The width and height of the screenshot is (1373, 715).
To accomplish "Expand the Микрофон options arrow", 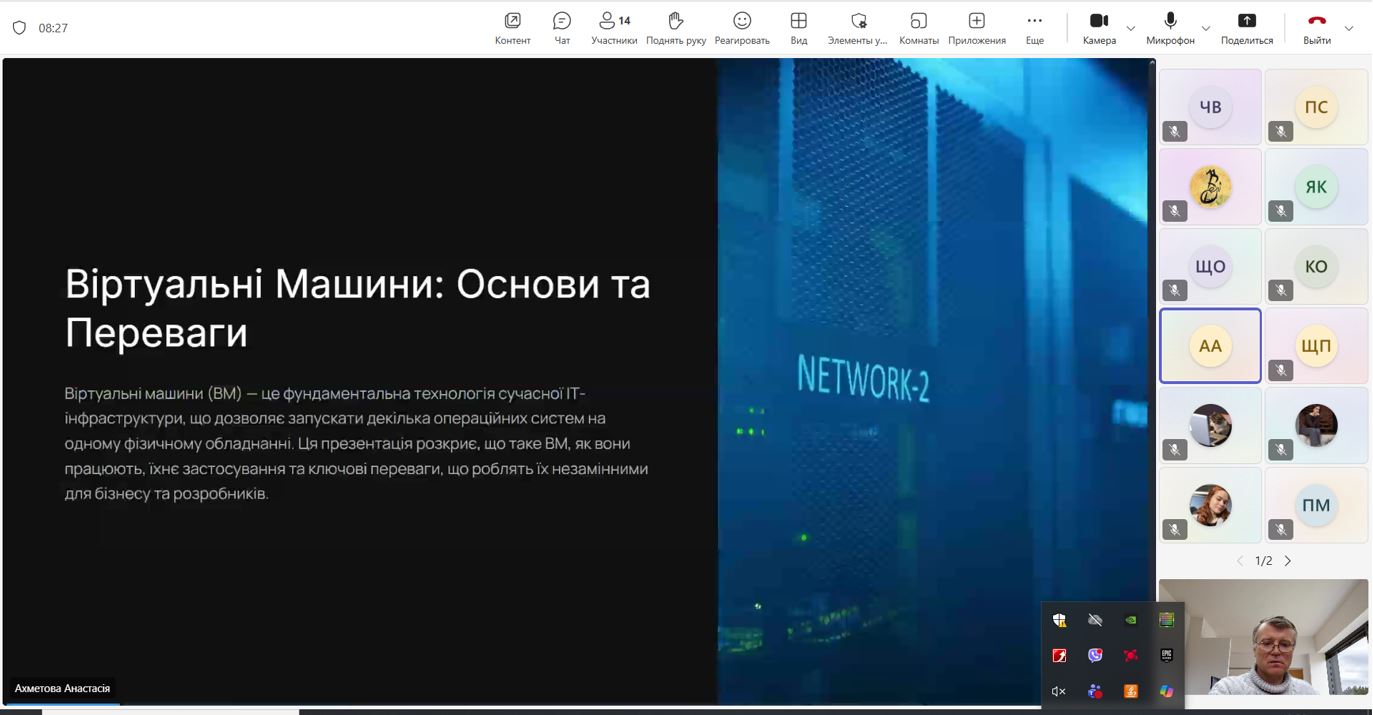I will [1206, 28].
